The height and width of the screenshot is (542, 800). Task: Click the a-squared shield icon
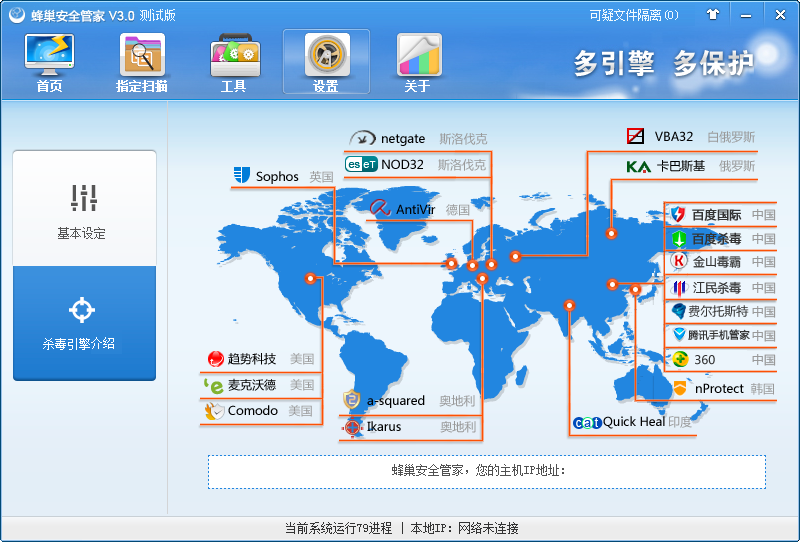pyautogui.click(x=352, y=400)
